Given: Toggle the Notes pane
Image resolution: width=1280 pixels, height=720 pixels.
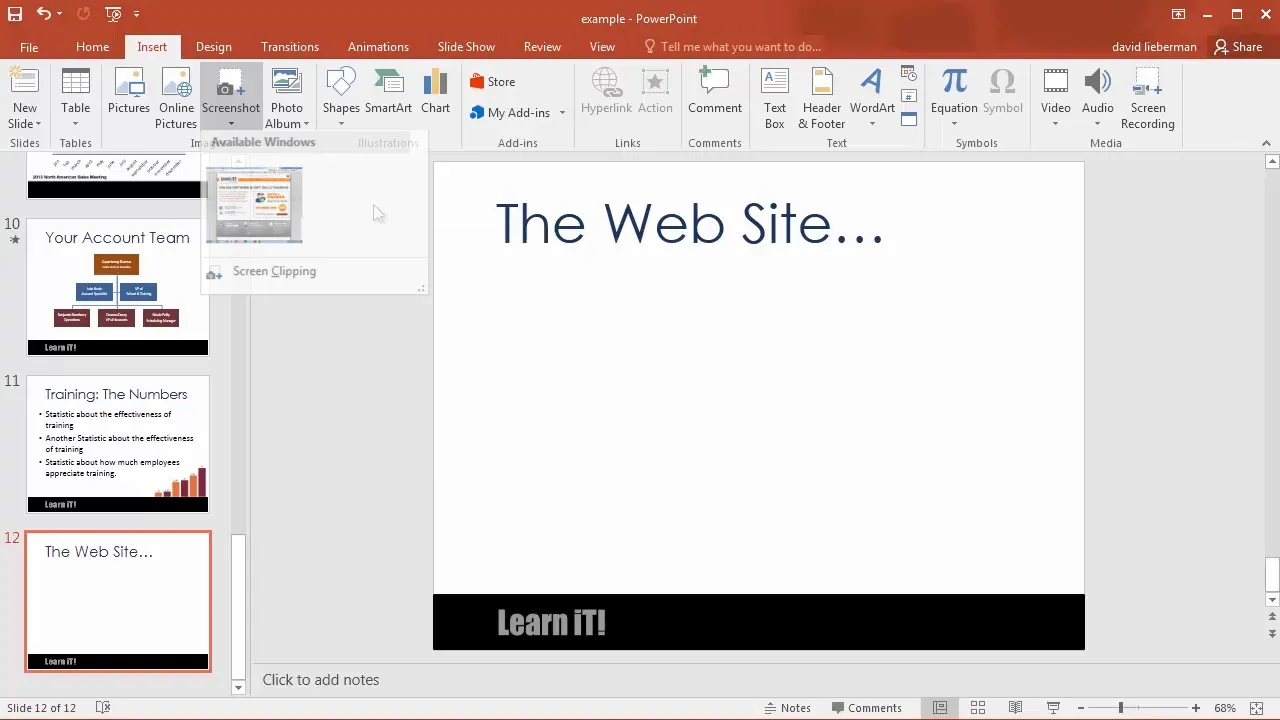Looking at the screenshot, I should click(x=787, y=708).
